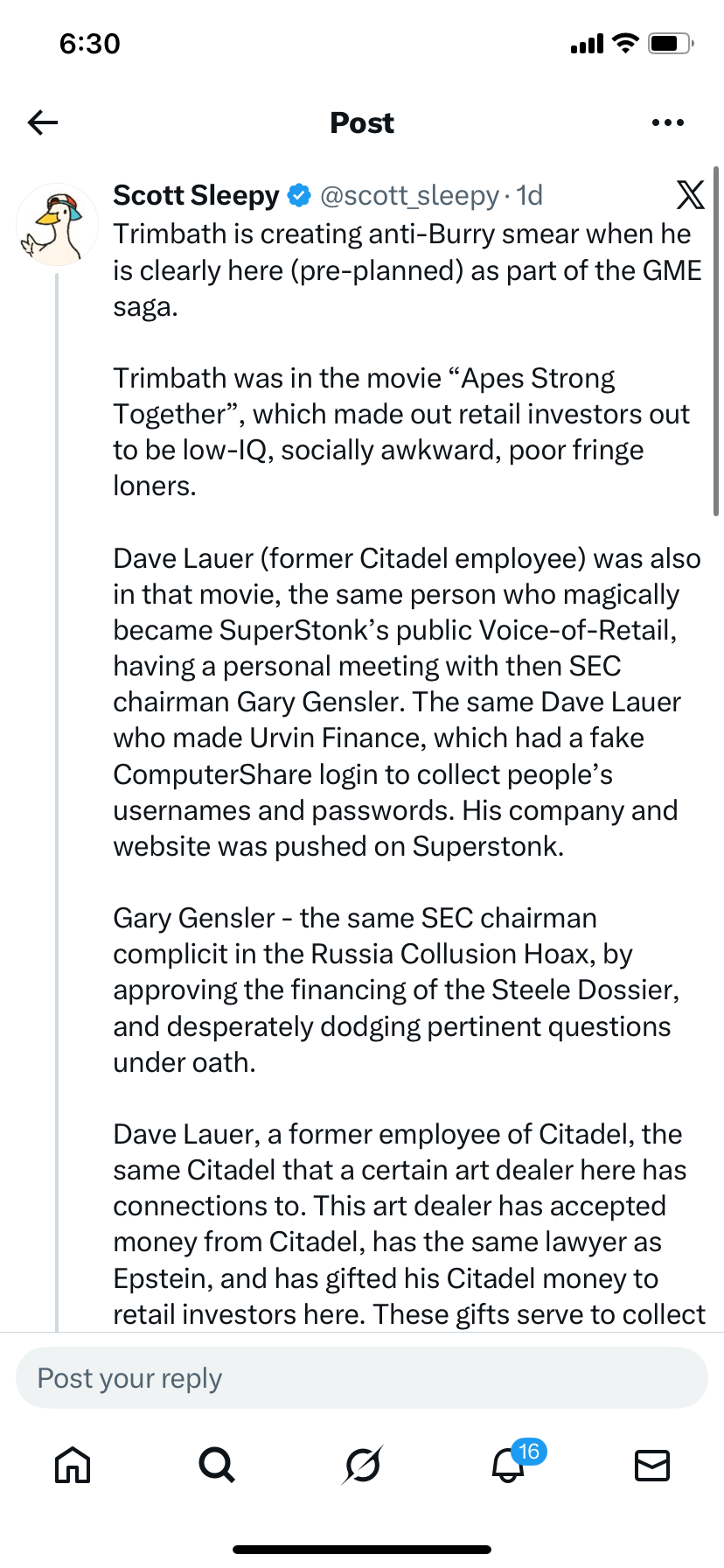Screen dimensions: 724x1568
Task: Focus the Post your reply field
Action: pyautogui.click(x=362, y=1378)
